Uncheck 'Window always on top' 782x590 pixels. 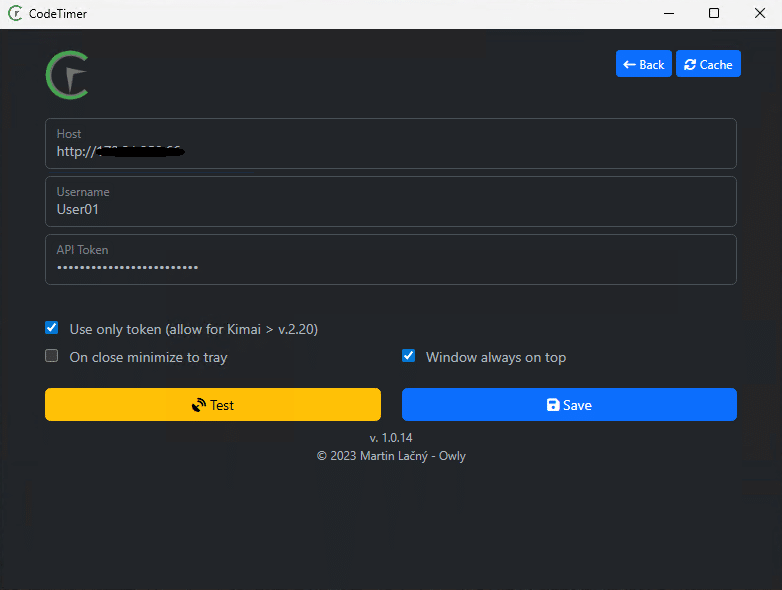click(x=408, y=356)
